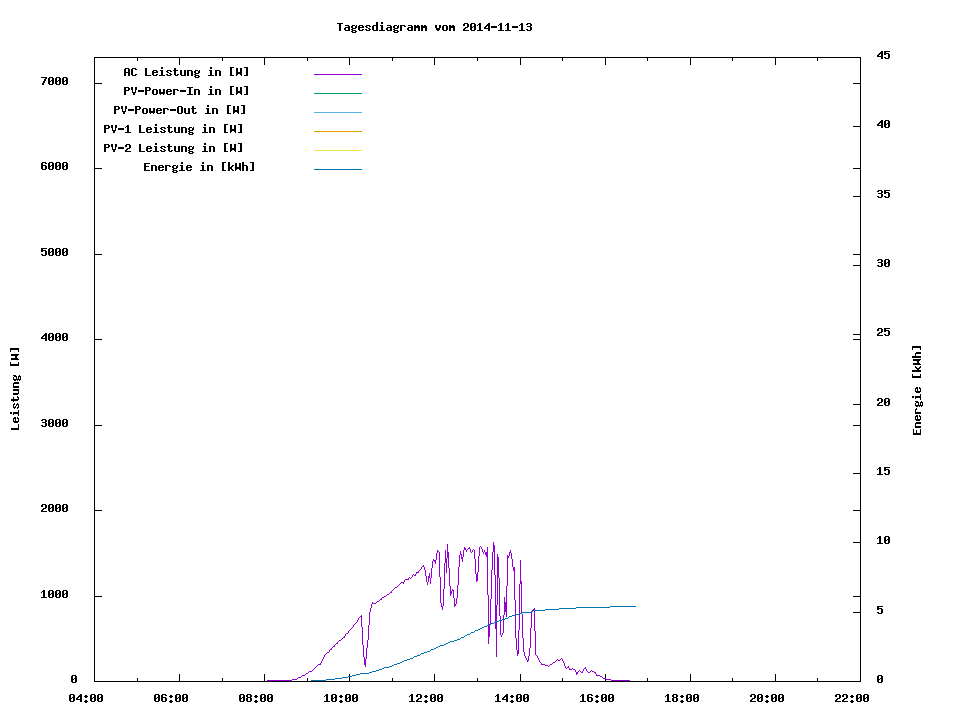Screen dimensions: 960x720
Task: Select the 08:00 time axis label
Action: click(x=256, y=698)
